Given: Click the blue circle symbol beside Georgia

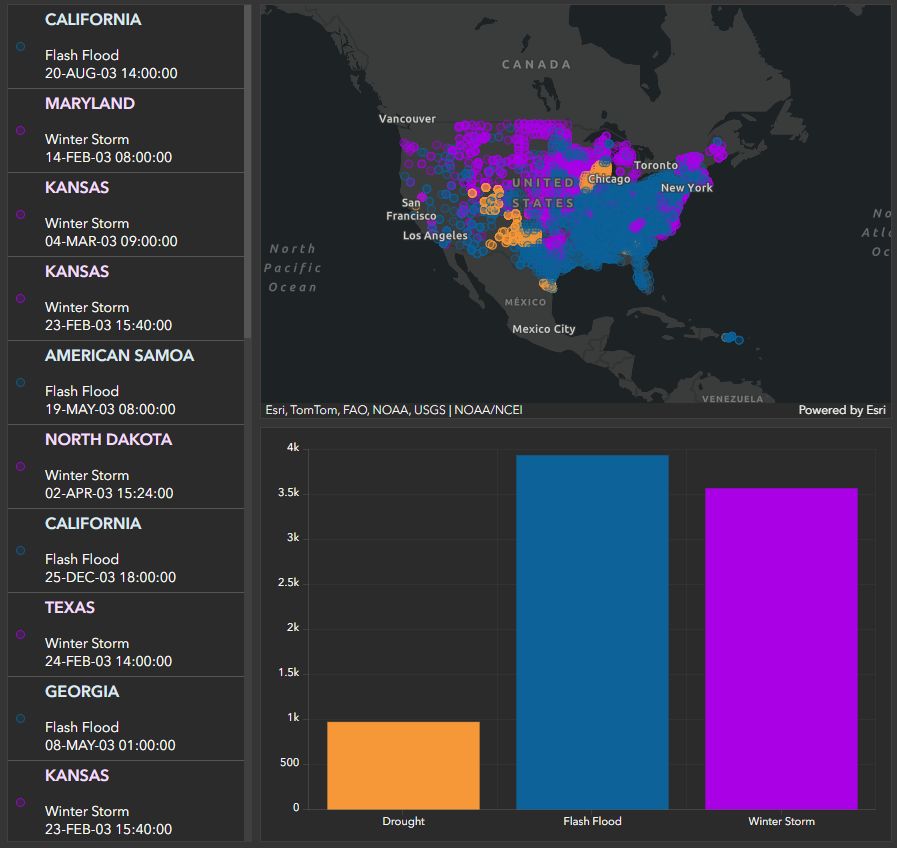Looking at the screenshot, I should pos(21,719).
